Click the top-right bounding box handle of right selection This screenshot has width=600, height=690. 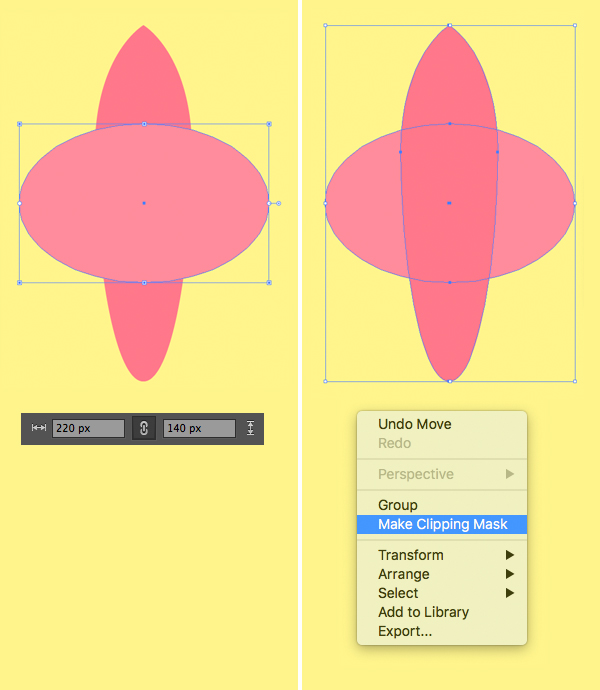(574, 26)
